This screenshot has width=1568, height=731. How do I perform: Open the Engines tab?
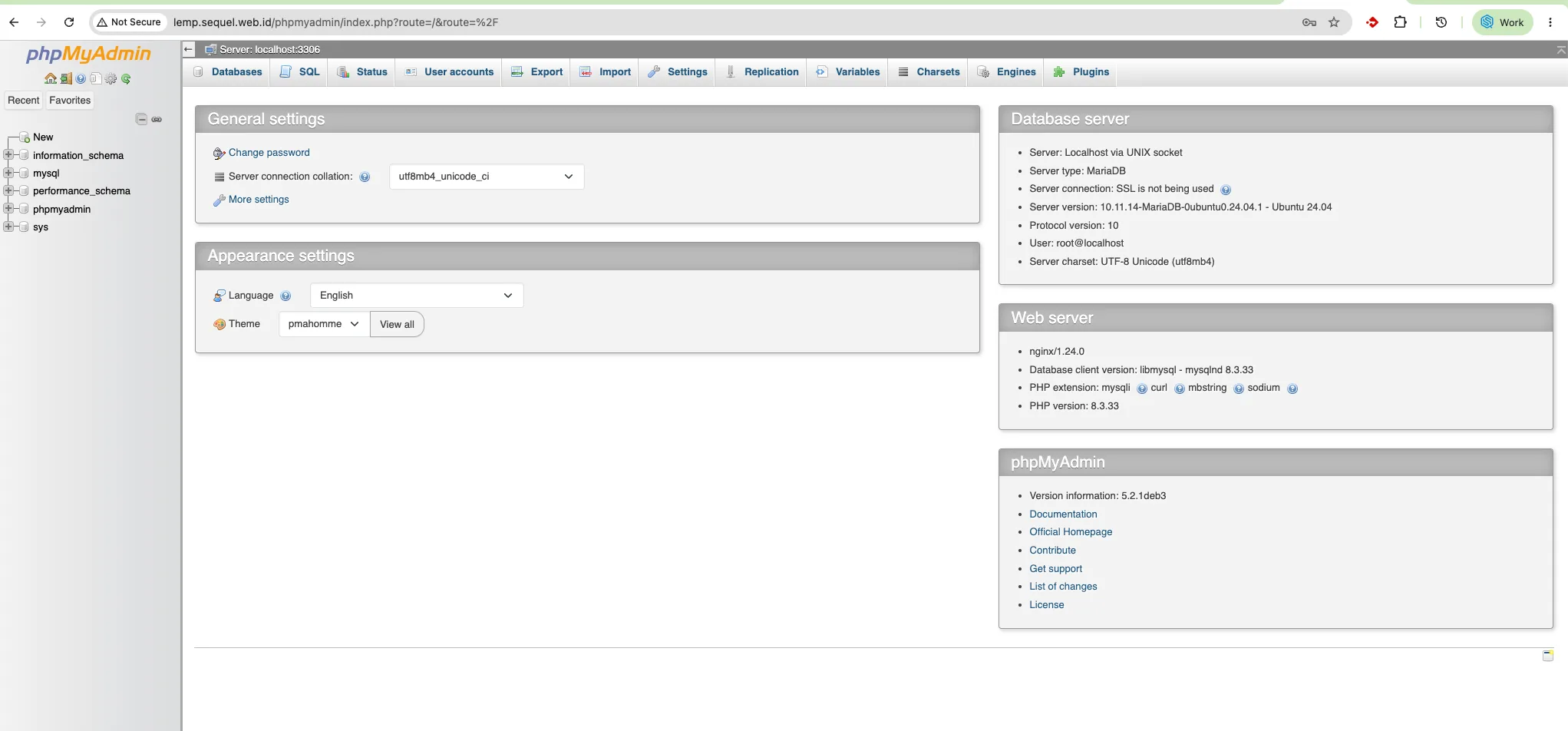click(x=1007, y=72)
